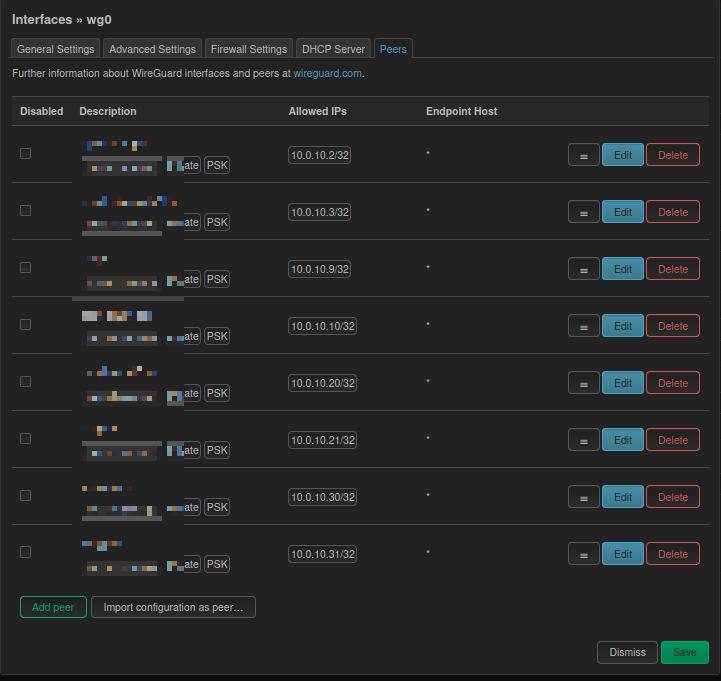Delete the peer with IP 10.0.10.20/32
This screenshot has width=721, height=681.
coord(672,383)
